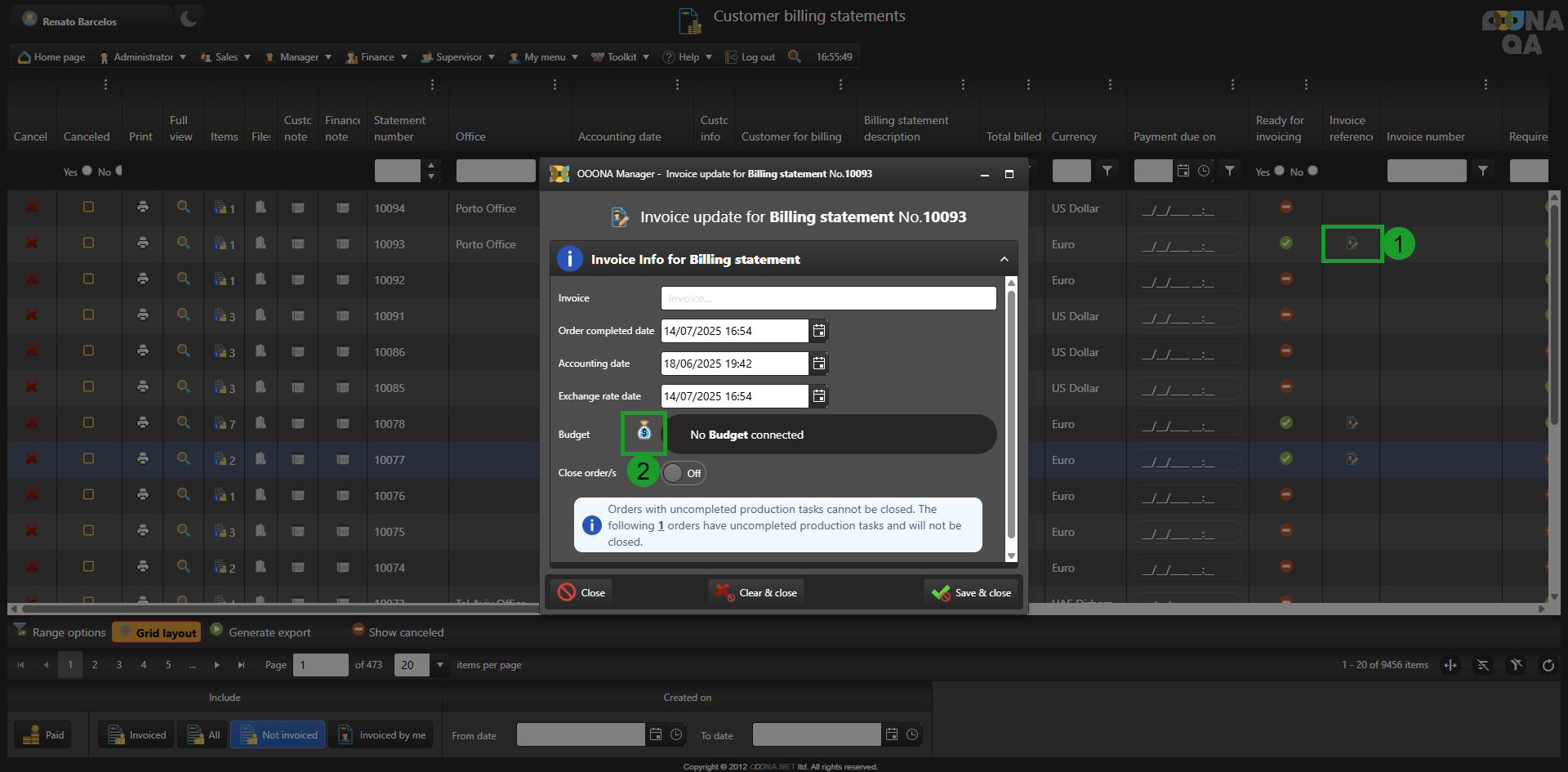The width and height of the screenshot is (1568, 772).
Task: Open the Supervisor menu
Action: tap(457, 57)
